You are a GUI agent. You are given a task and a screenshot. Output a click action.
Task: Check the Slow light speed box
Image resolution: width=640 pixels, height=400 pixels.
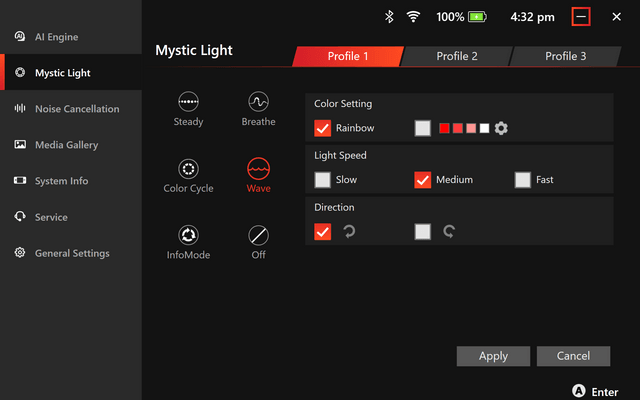click(322, 180)
